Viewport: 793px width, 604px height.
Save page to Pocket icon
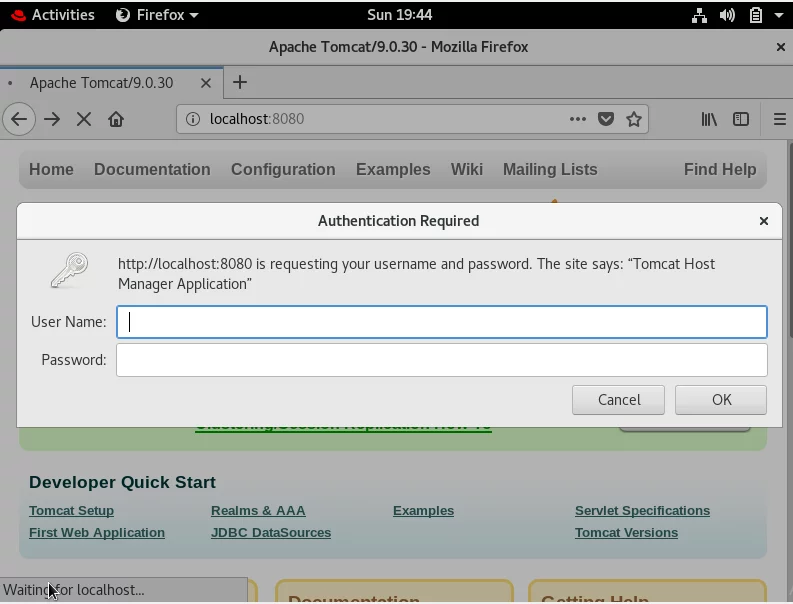[605, 119]
